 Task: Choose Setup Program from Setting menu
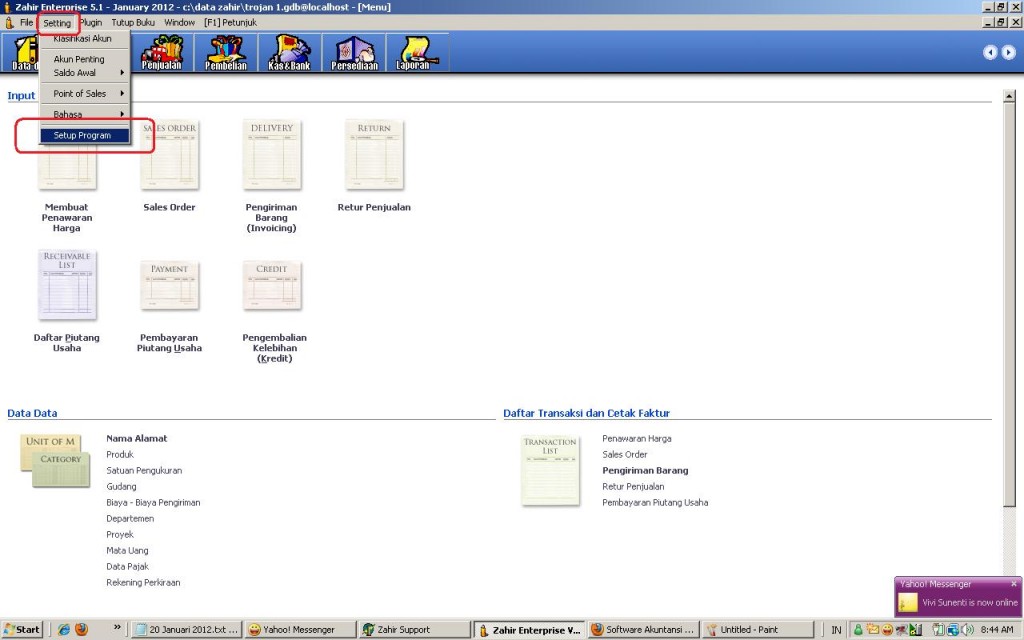[x=83, y=135]
